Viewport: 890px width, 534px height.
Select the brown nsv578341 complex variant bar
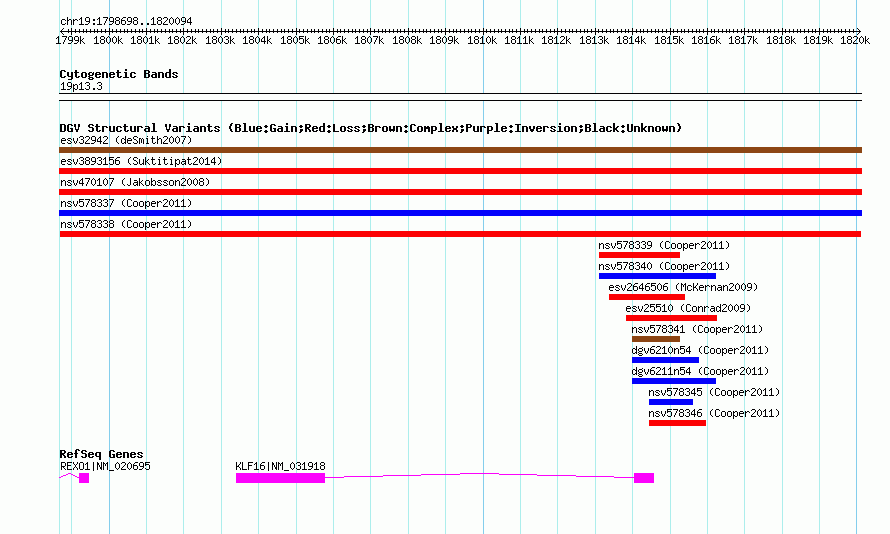[x=656, y=339]
